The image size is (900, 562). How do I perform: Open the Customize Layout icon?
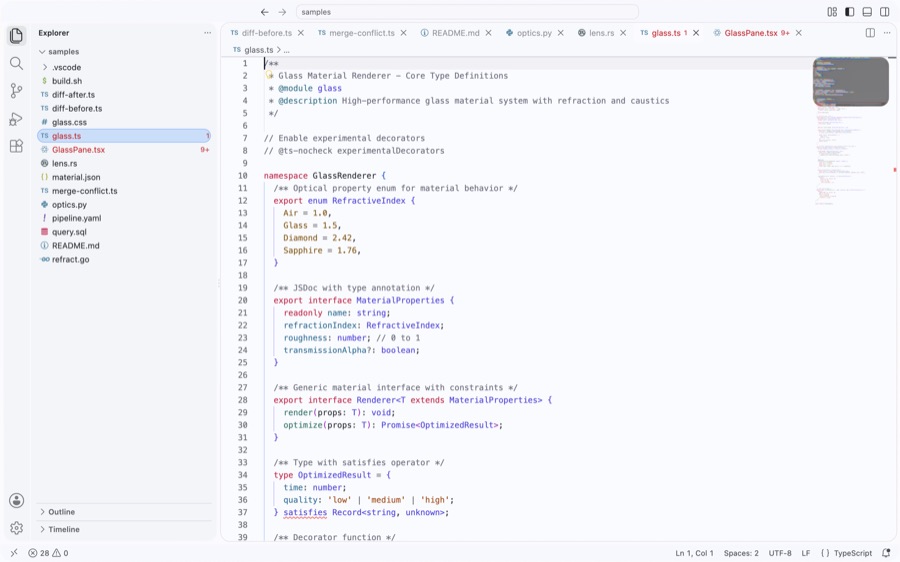click(832, 11)
